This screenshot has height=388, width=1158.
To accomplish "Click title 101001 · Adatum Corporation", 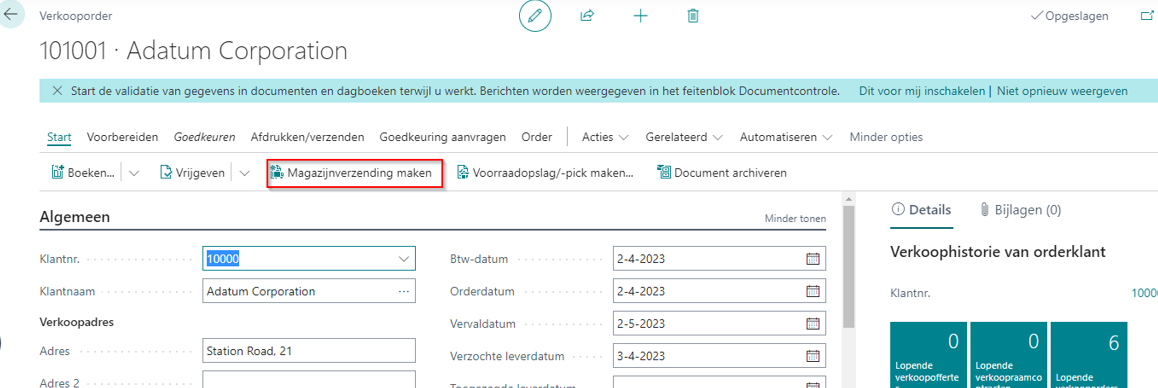I will point(193,50).
